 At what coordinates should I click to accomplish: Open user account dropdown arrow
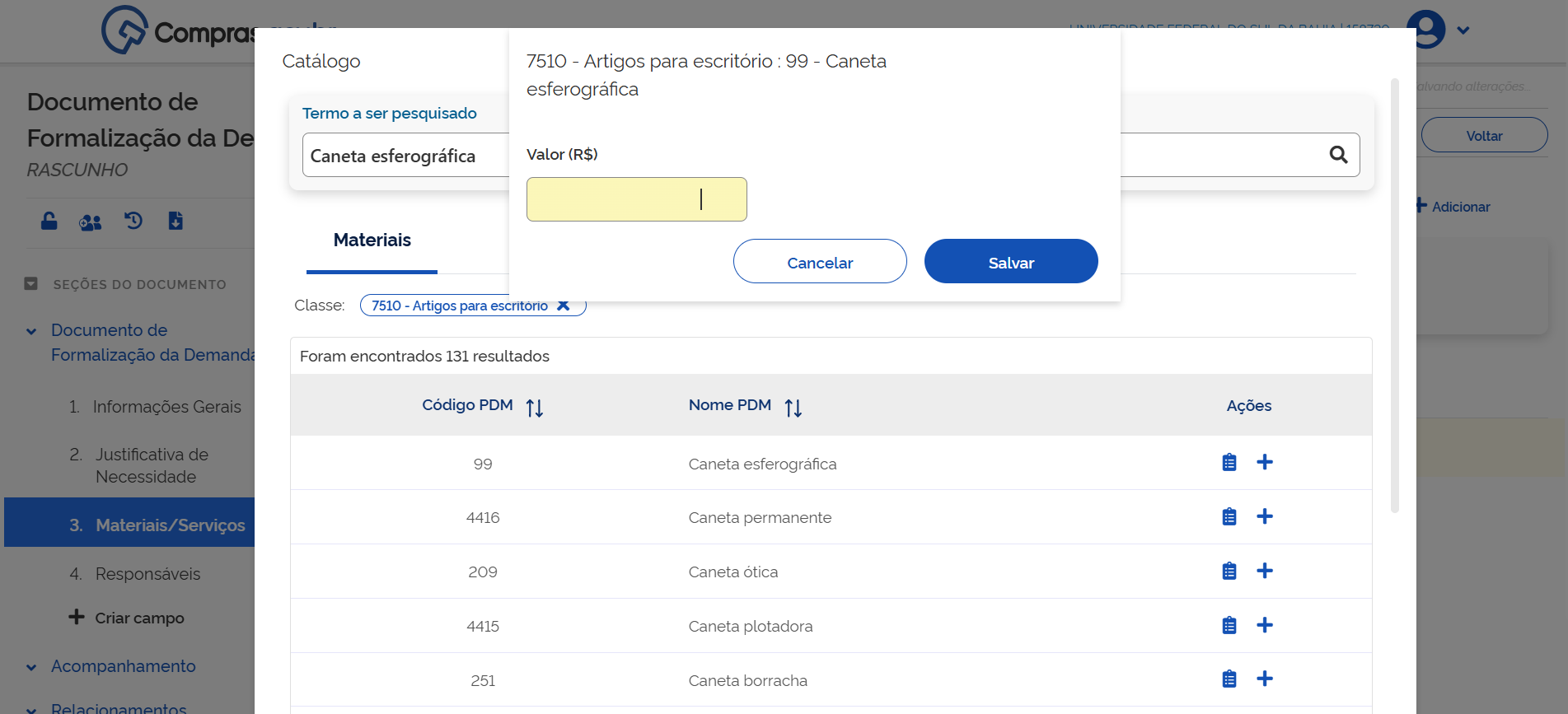pyautogui.click(x=1463, y=30)
